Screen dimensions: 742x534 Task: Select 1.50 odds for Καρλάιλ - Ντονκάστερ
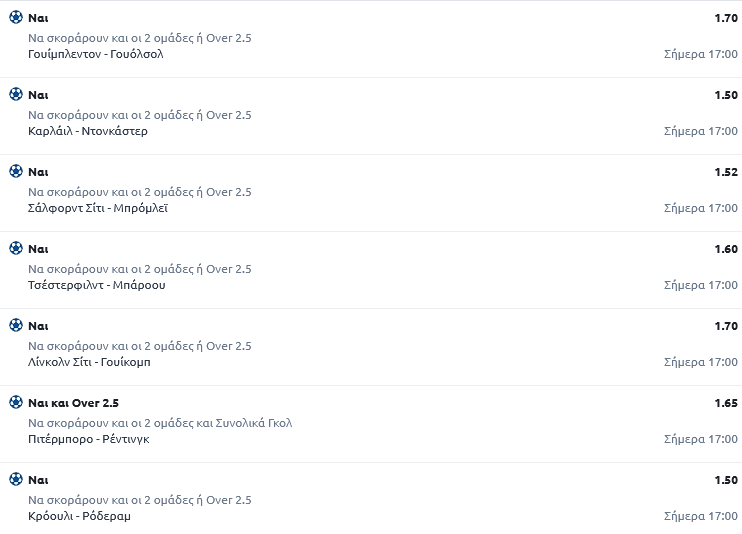coord(726,95)
